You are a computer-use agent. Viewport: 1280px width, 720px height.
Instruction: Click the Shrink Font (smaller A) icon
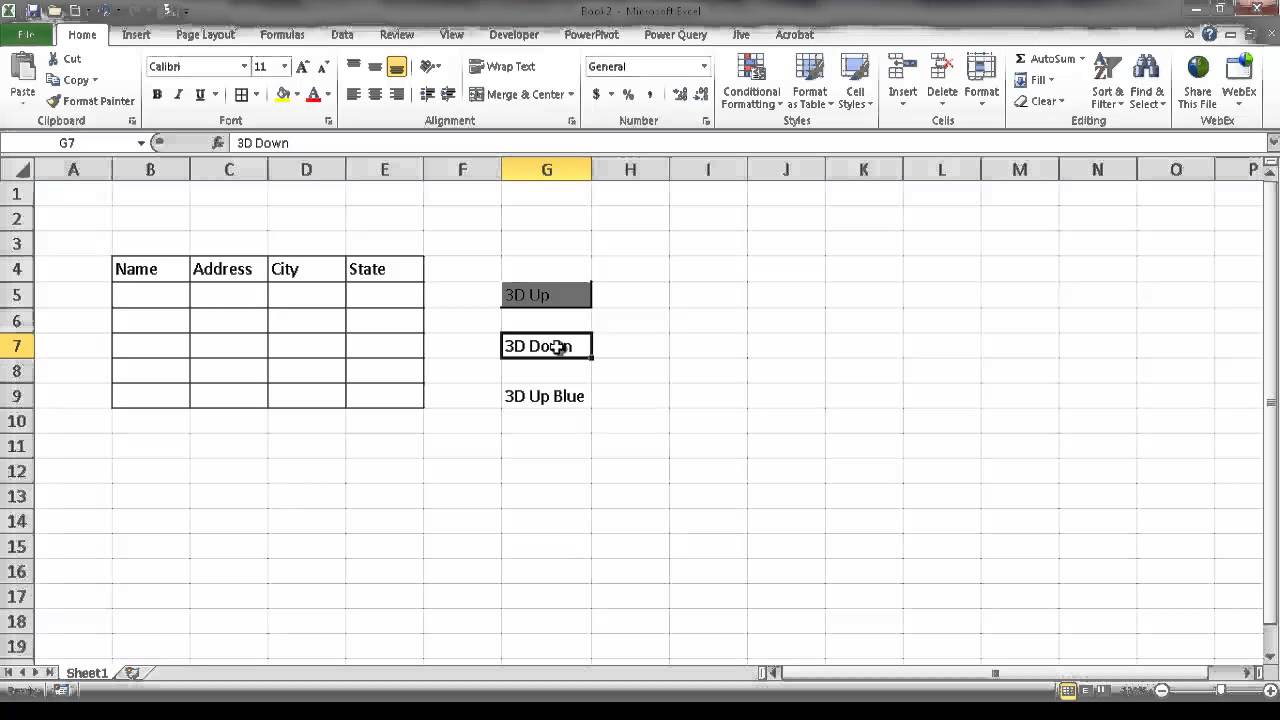323,67
